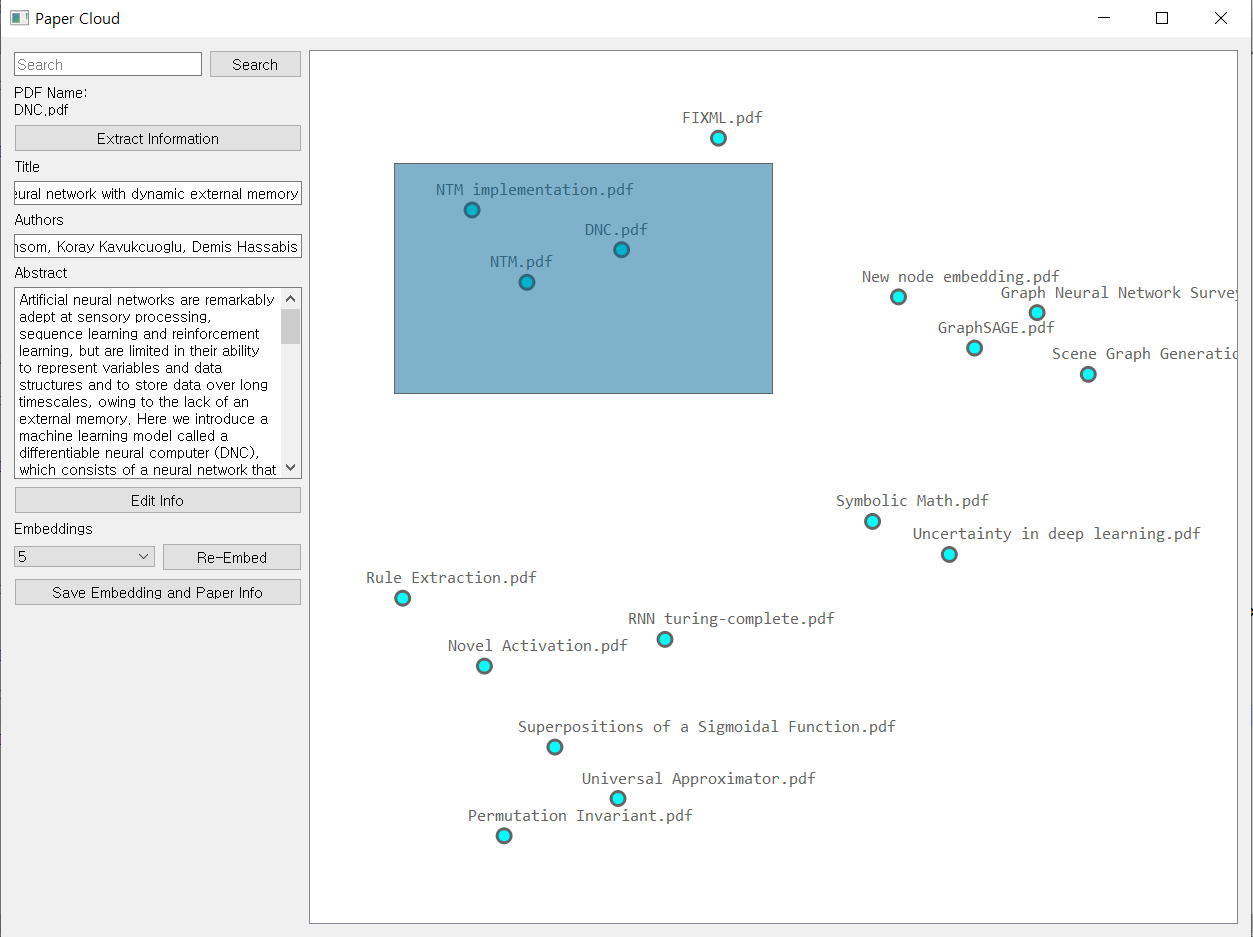Screen dimensions: 1253x937
Task: Click the GraphSAGE.pdf label text
Action: pos(996,327)
